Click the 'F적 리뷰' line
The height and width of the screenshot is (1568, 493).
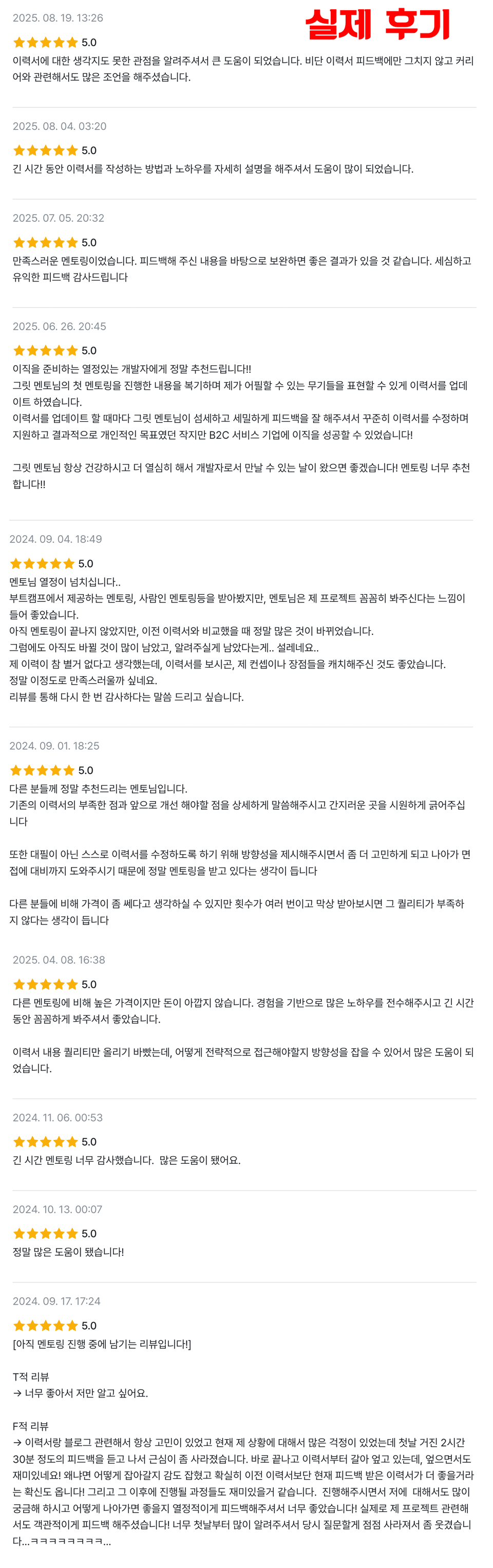pos(30,1426)
